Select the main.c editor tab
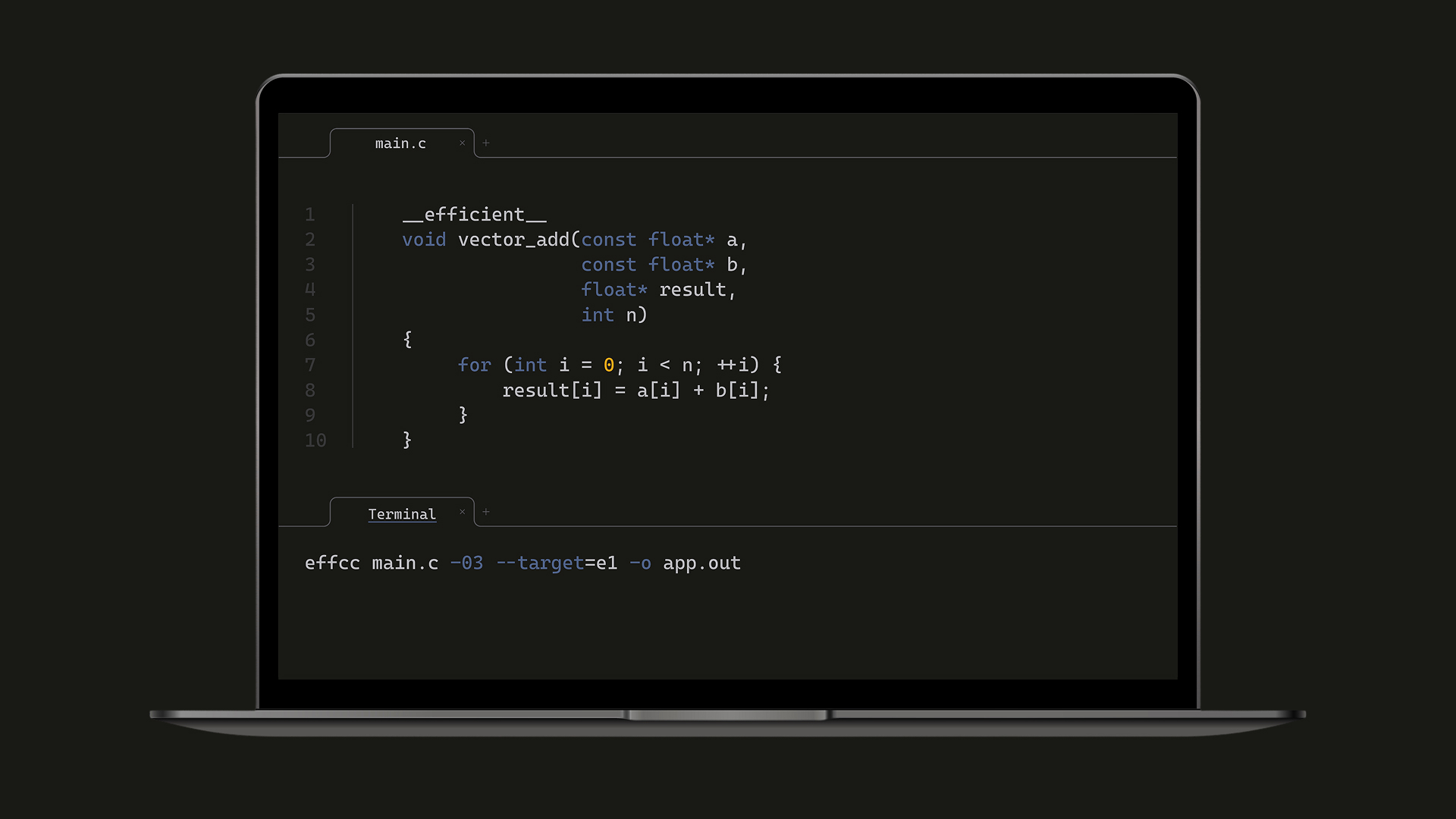The width and height of the screenshot is (1456, 819). [400, 143]
